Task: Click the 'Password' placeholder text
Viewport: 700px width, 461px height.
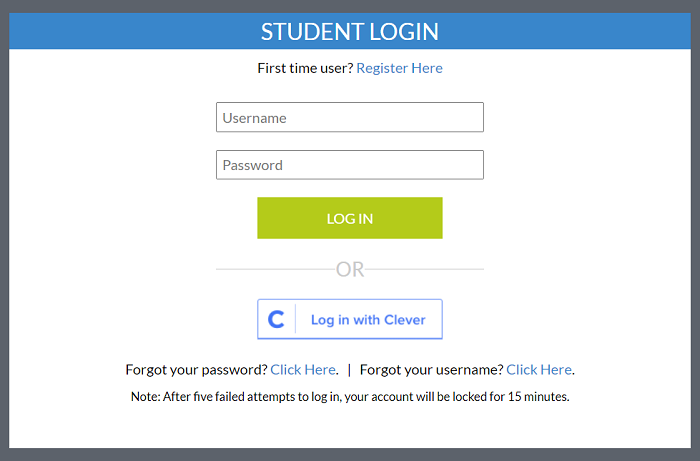Action: (x=253, y=166)
